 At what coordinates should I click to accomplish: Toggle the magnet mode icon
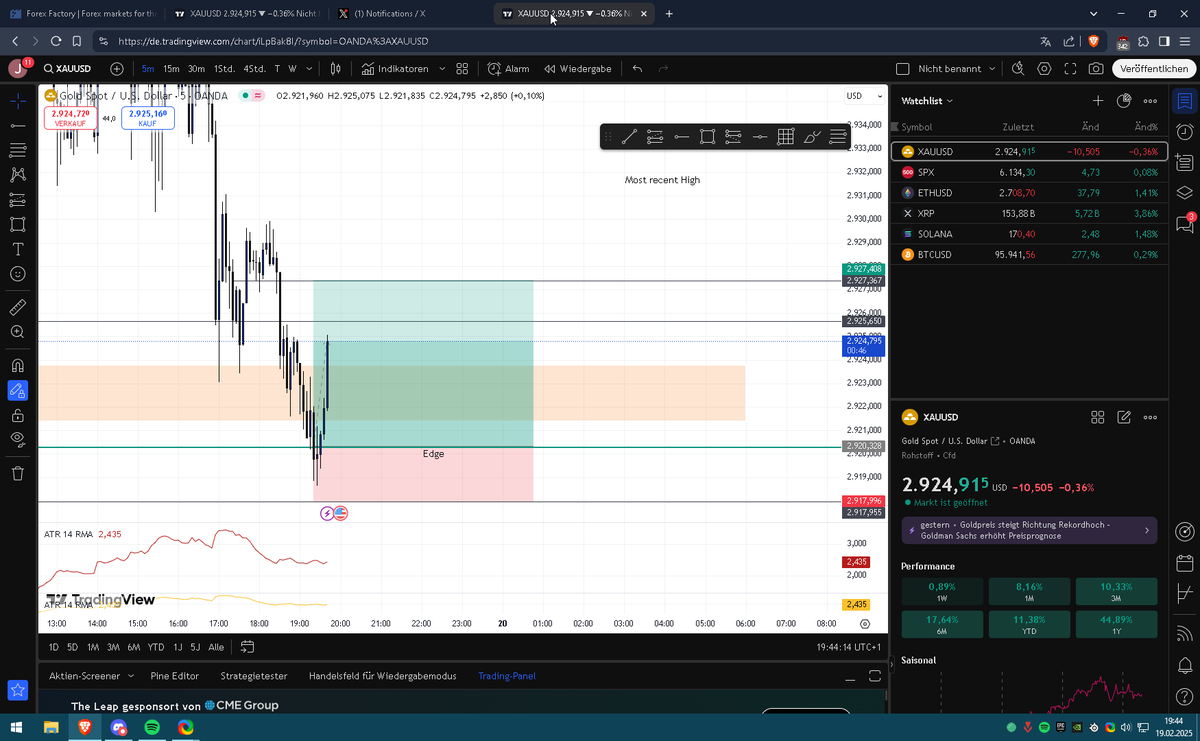click(x=17, y=365)
